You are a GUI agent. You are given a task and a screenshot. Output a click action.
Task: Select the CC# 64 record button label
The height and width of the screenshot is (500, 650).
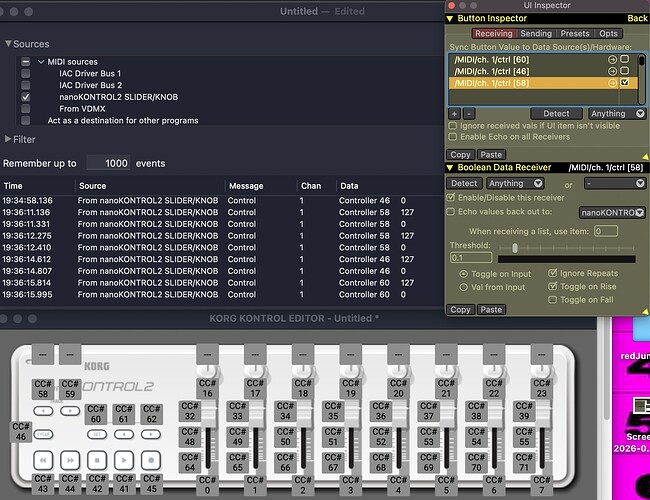[189, 462]
